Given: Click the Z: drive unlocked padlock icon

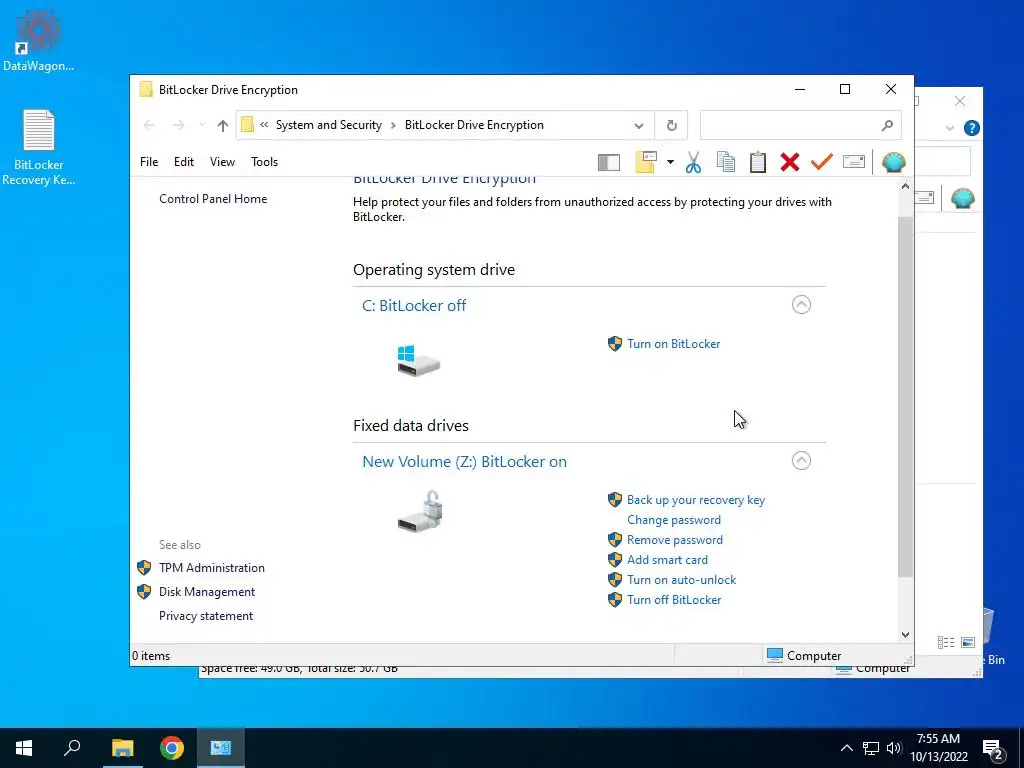Looking at the screenshot, I should pos(420,511).
